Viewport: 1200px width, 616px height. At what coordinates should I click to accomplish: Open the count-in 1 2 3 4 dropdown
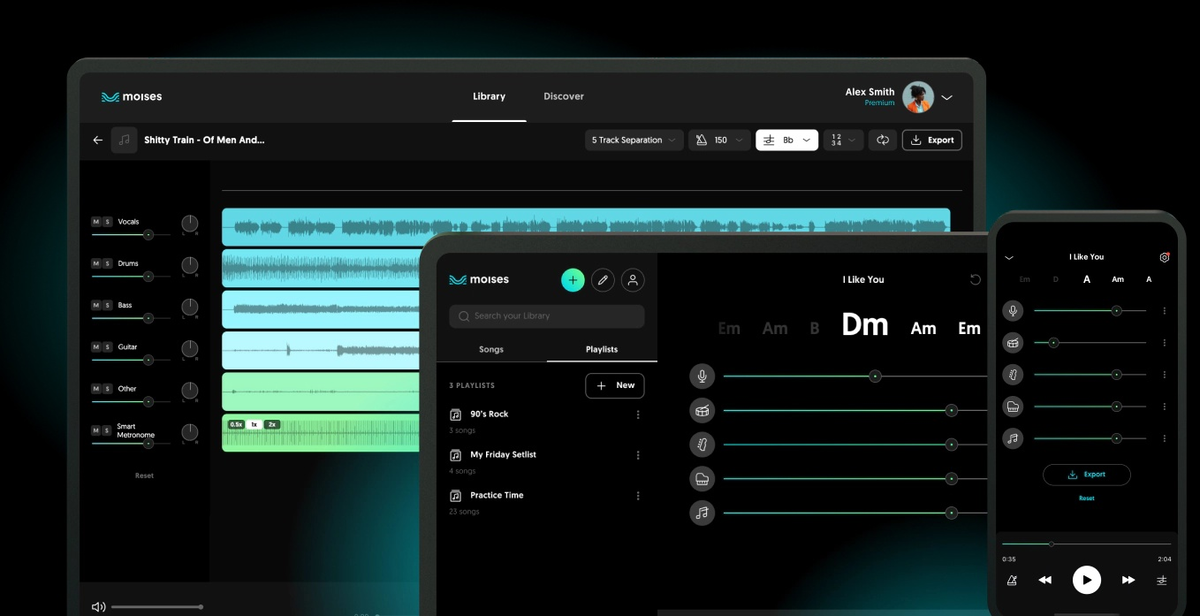coord(843,140)
